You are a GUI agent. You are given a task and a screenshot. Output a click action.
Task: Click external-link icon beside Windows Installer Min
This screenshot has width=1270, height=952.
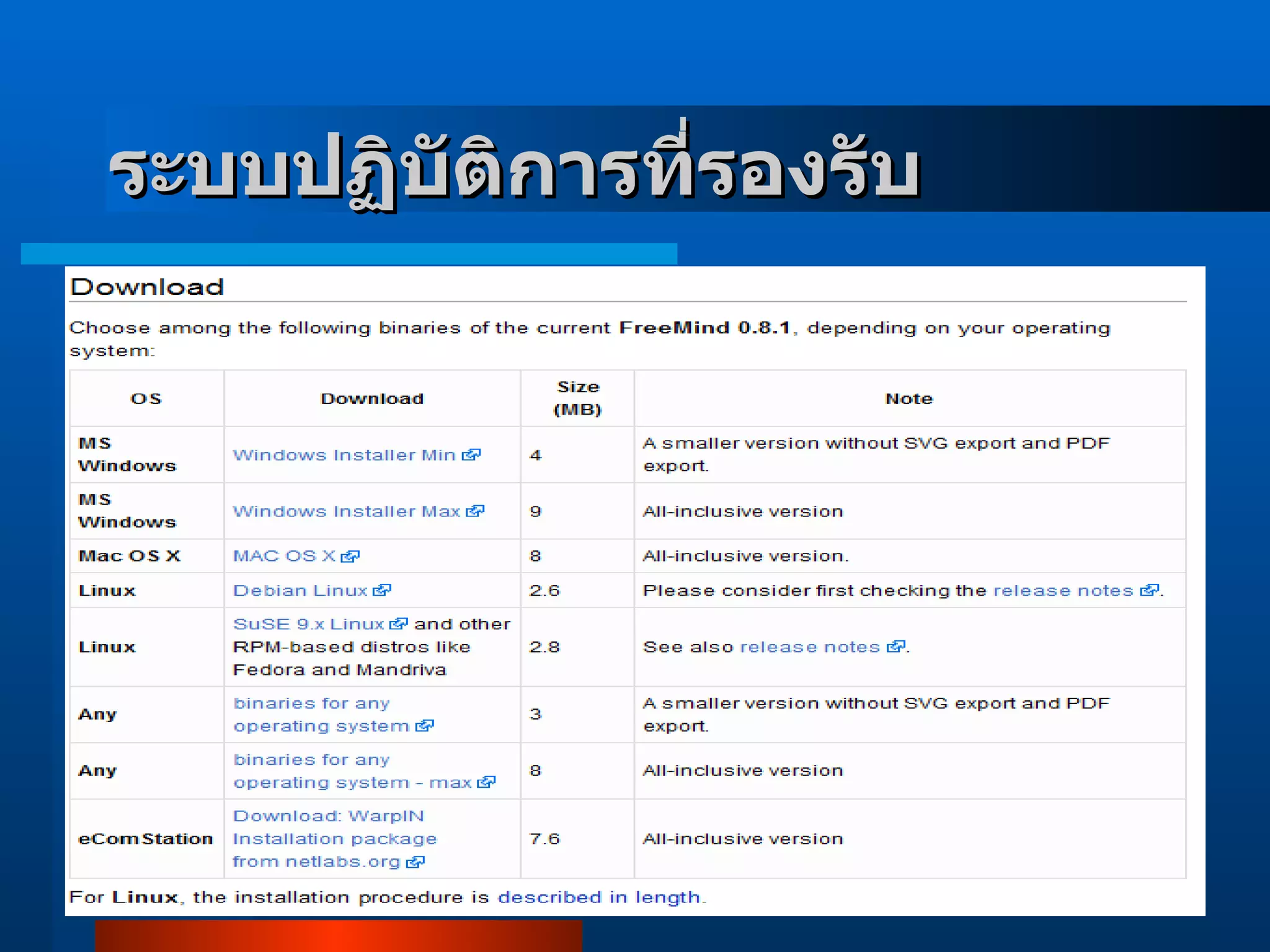[x=471, y=455]
